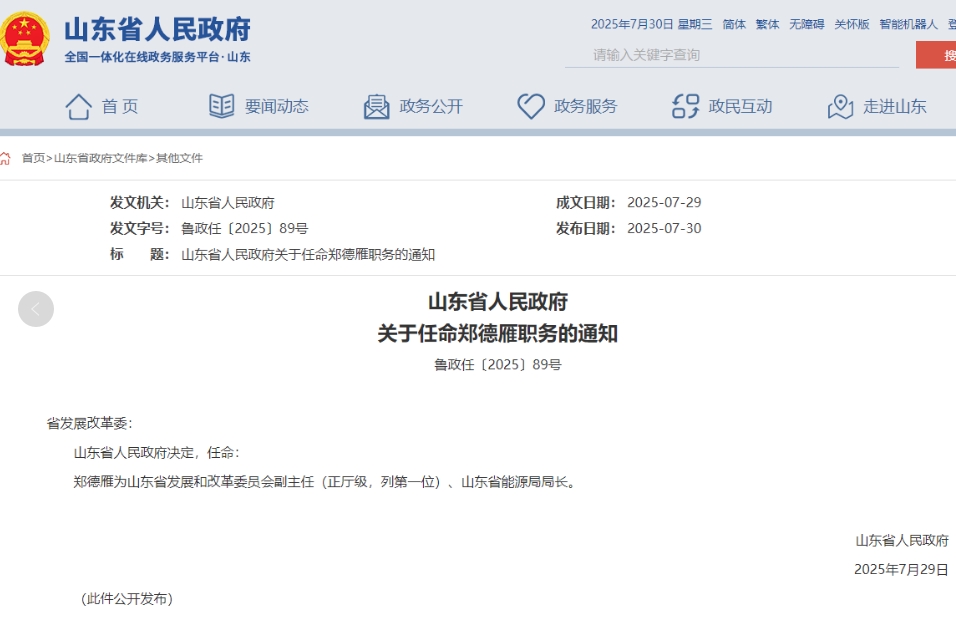Click the interaction icon beside 政民互动

[x=685, y=106]
